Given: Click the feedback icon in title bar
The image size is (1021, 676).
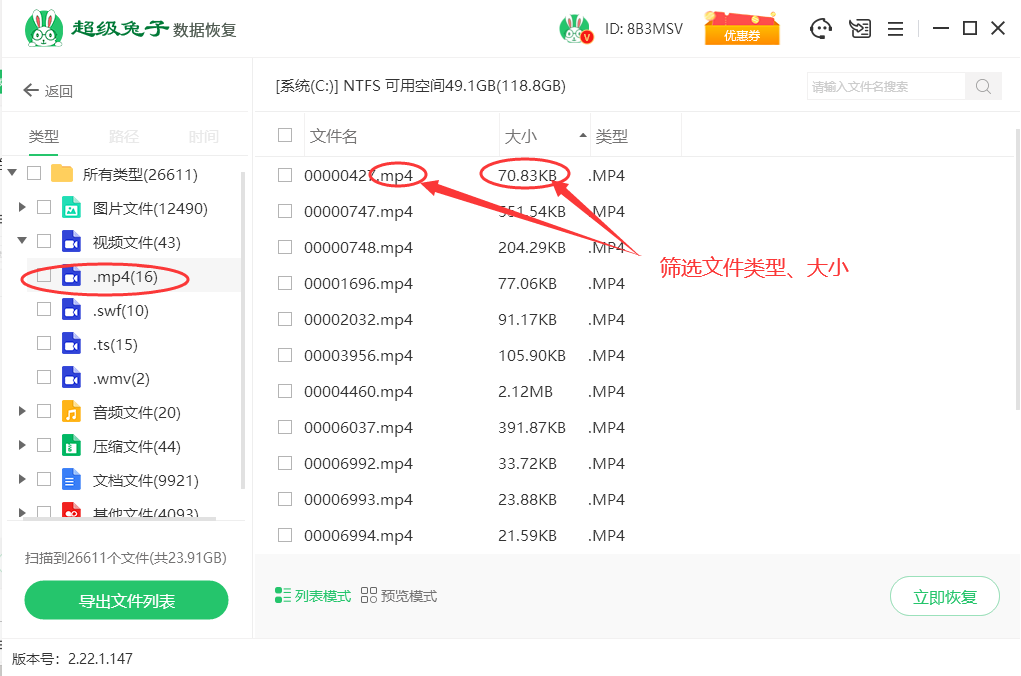Looking at the screenshot, I should coord(859,29).
